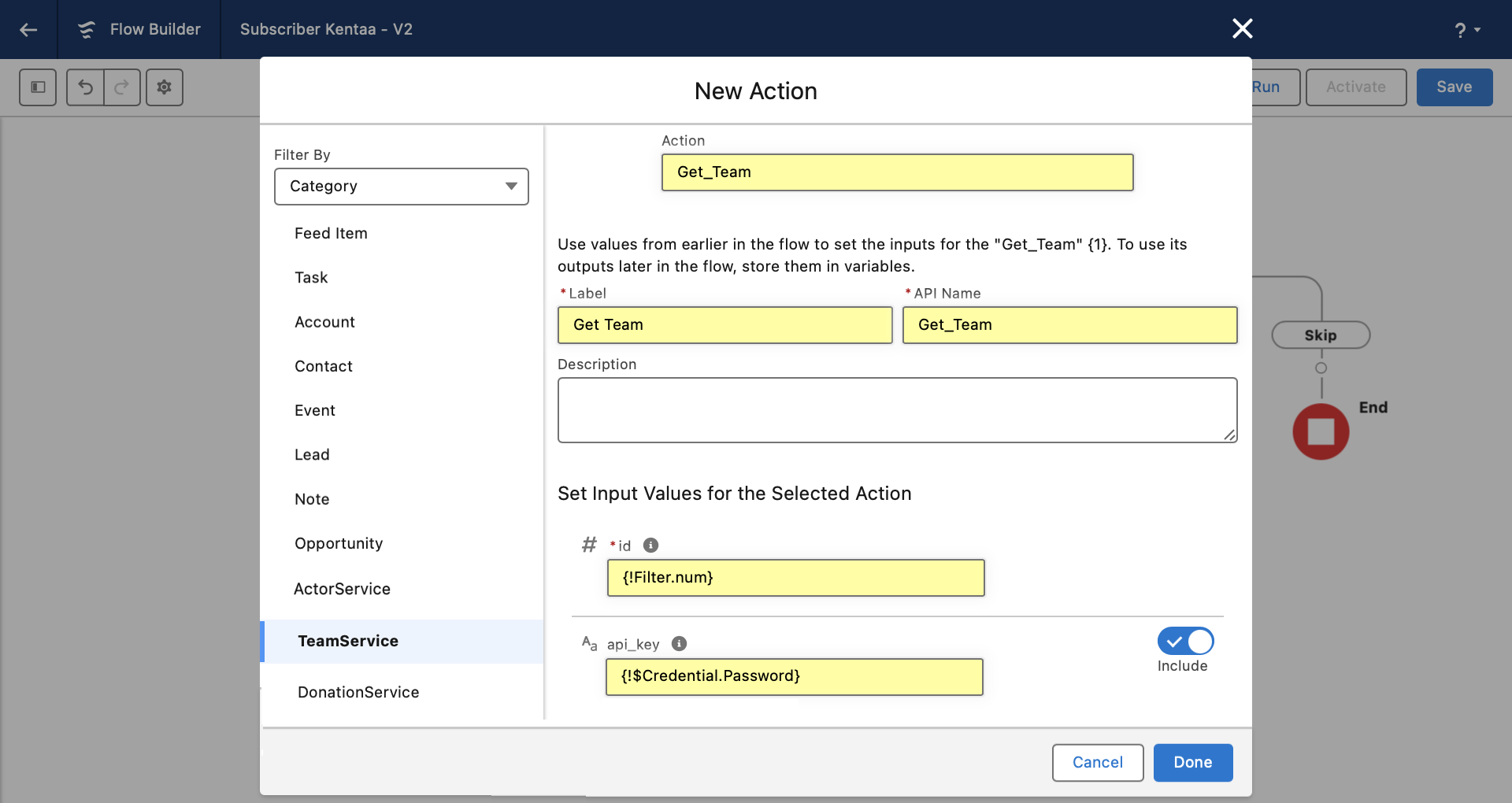Click the Action field containing Get_Team
This screenshot has width=1512, height=803.
click(x=897, y=172)
